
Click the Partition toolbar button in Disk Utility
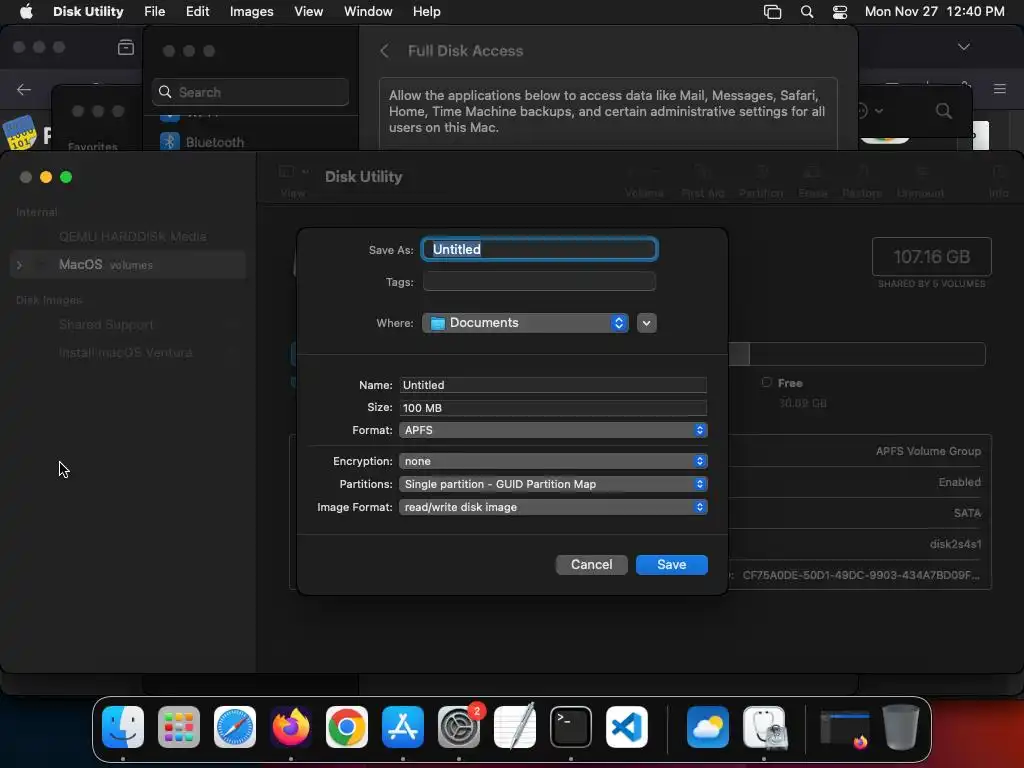click(761, 181)
